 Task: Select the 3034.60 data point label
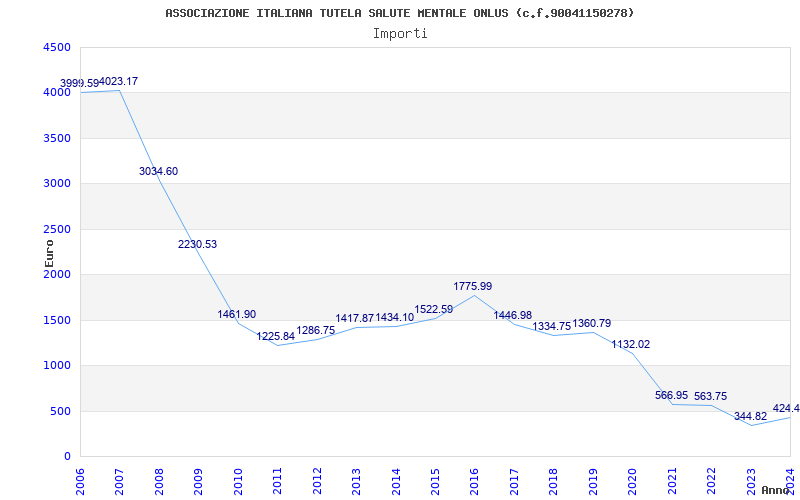[159, 171]
